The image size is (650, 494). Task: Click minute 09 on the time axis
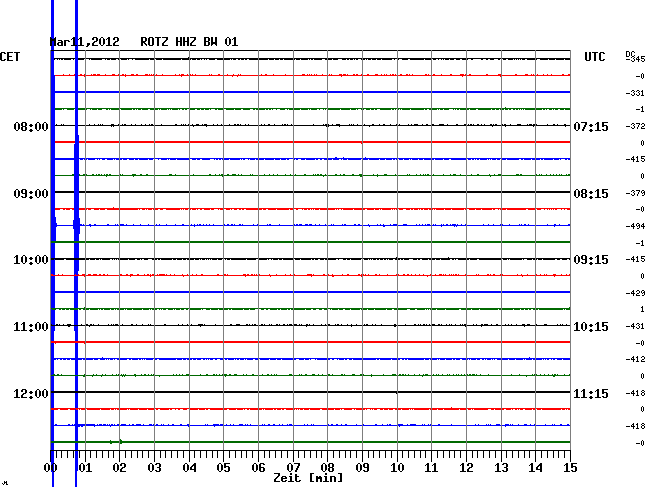click(362, 468)
